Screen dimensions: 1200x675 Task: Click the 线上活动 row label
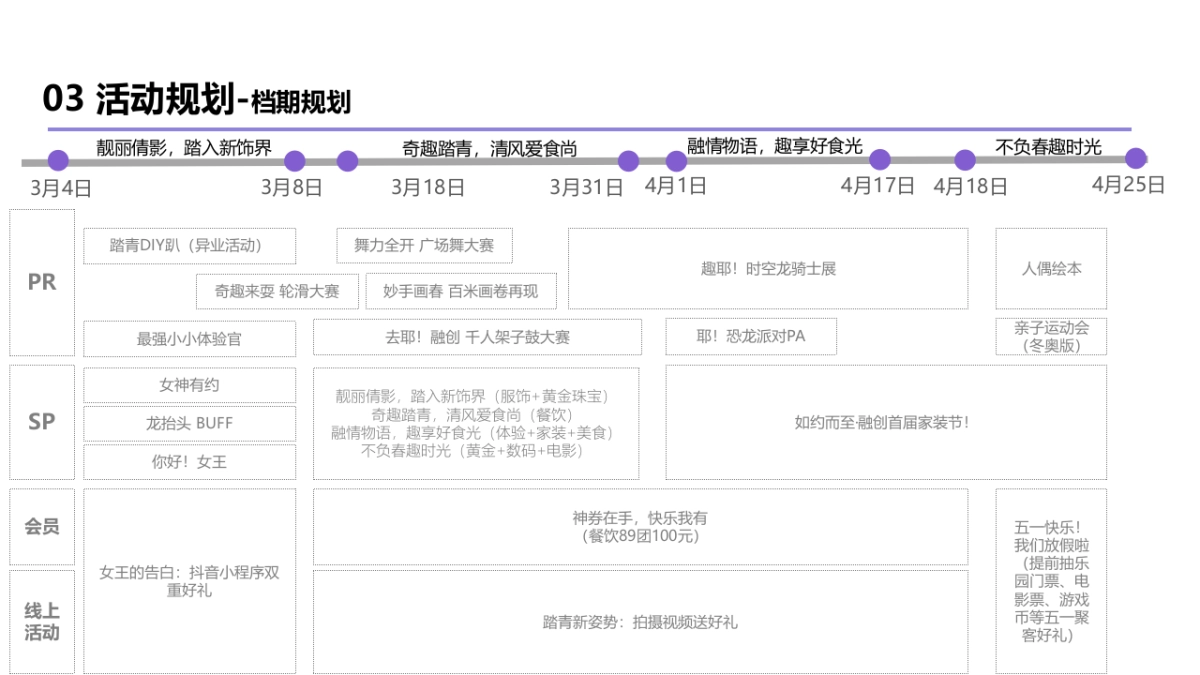tap(41, 620)
